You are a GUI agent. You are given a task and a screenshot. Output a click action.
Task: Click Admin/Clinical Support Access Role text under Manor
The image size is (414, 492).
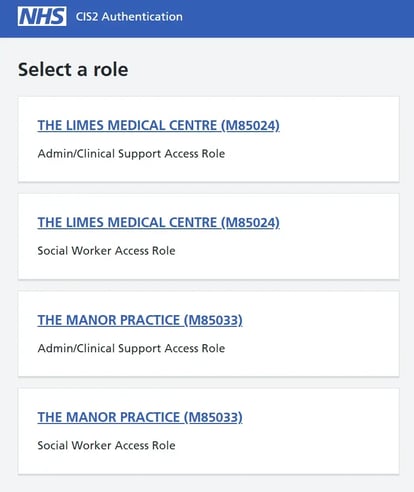(x=131, y=348)
